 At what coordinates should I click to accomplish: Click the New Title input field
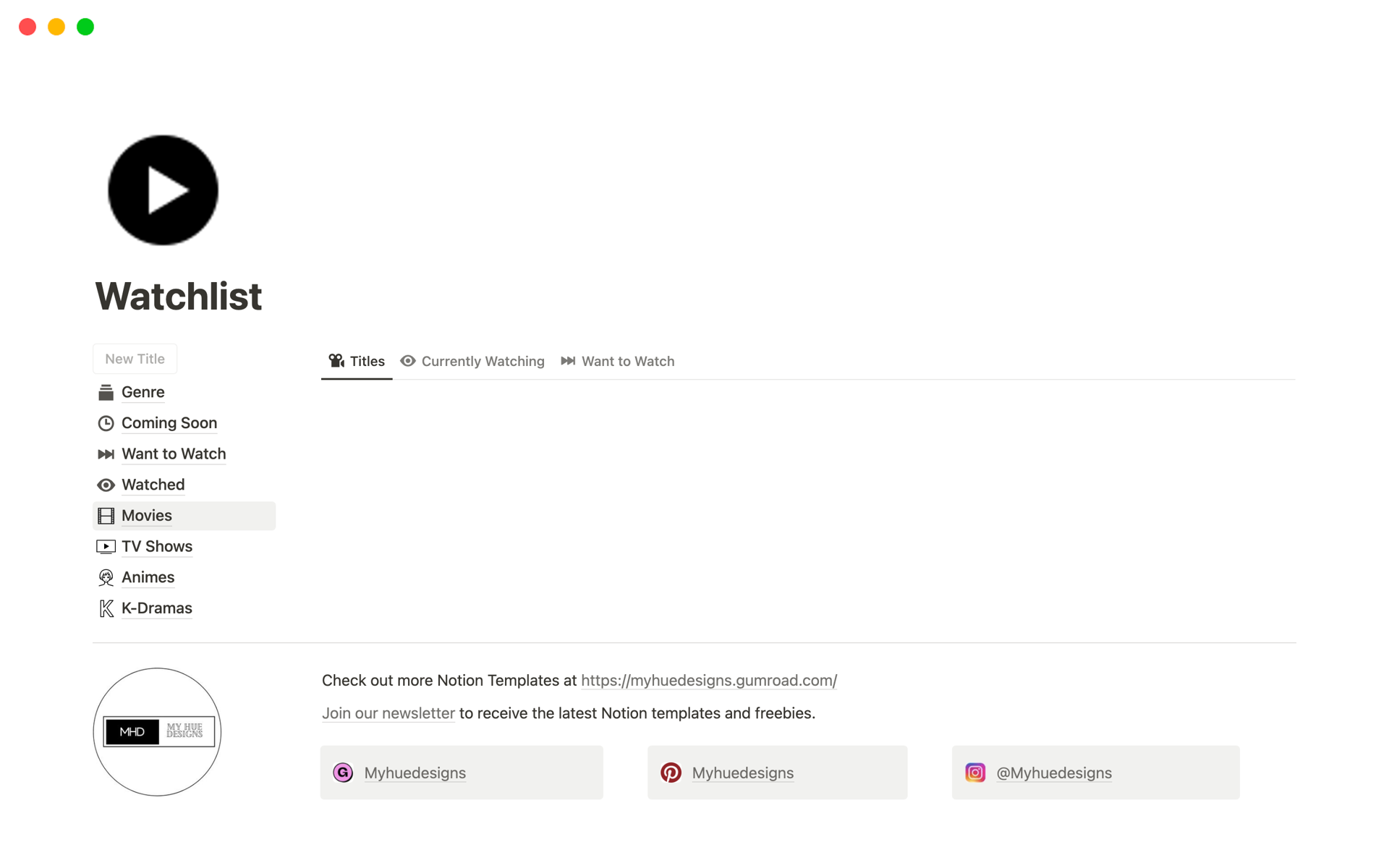point(135,359)
